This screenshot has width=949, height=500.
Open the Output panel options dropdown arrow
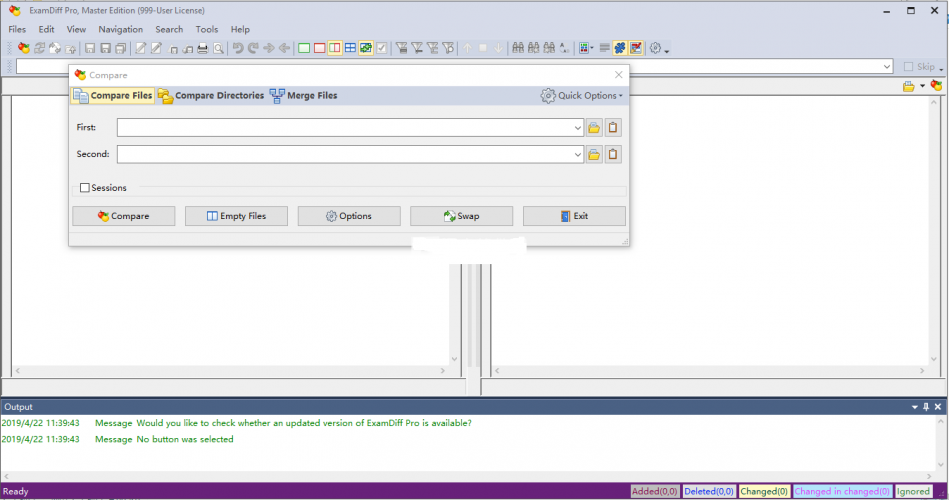pos(915,407)
